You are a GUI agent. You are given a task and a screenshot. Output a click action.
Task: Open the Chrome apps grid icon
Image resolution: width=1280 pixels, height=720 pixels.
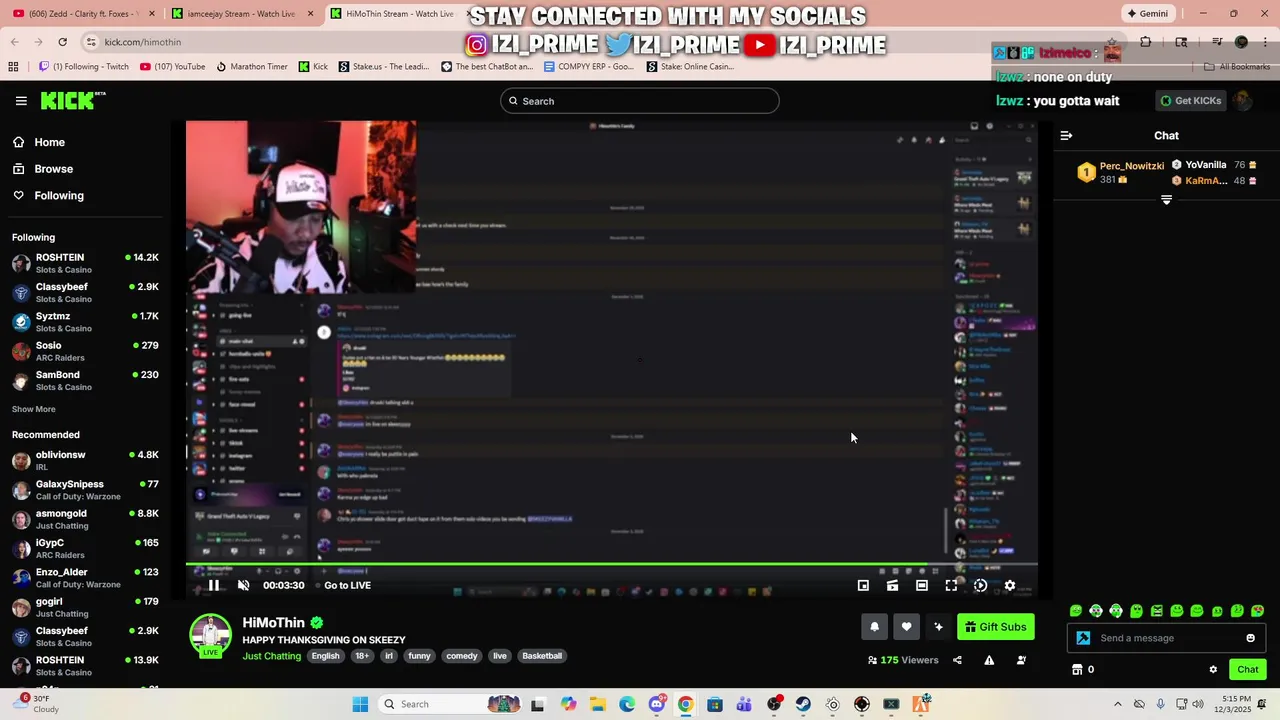(x=13, y=67)
